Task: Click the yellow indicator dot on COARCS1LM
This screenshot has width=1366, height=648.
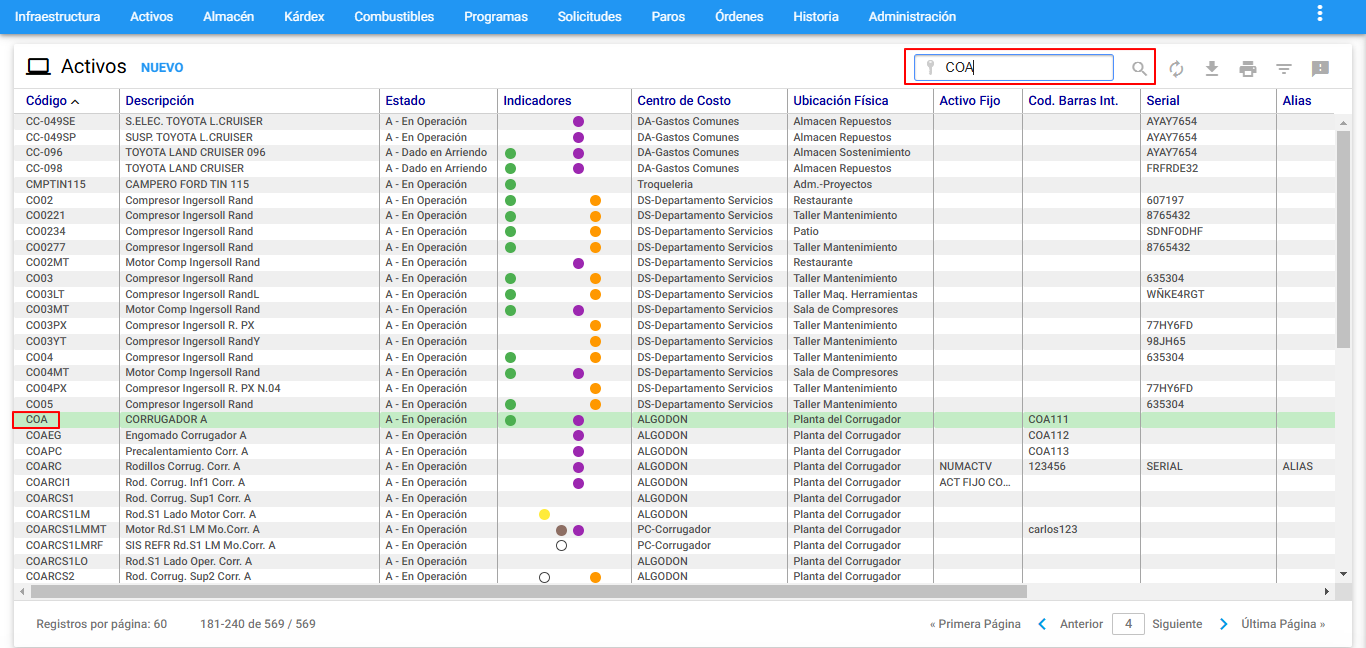Action: 544,514
